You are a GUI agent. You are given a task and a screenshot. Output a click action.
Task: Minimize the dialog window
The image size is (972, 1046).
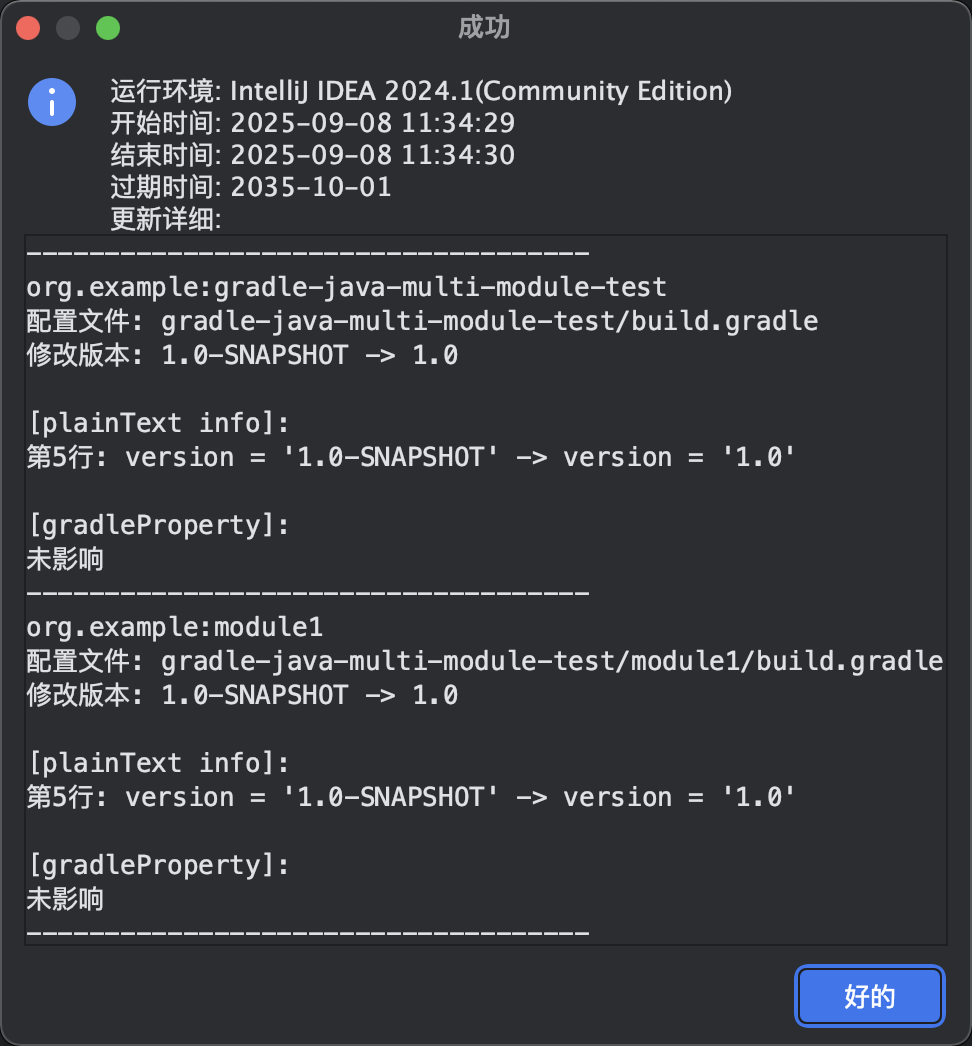(x=67, y=27)
